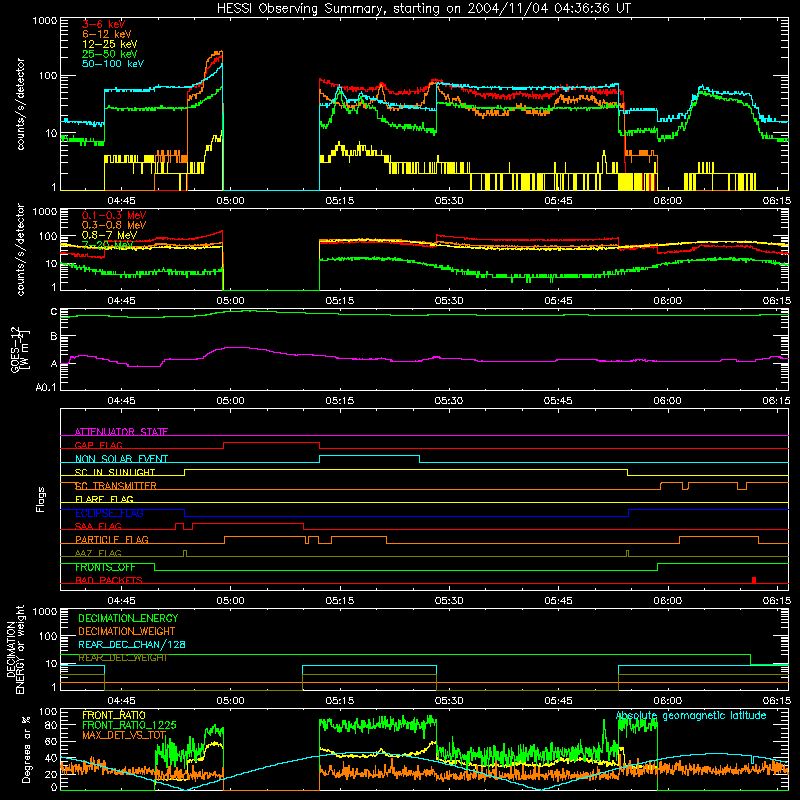
Task: Click the 05:45 tick under the GOES panel
Action: click(558, 401)
